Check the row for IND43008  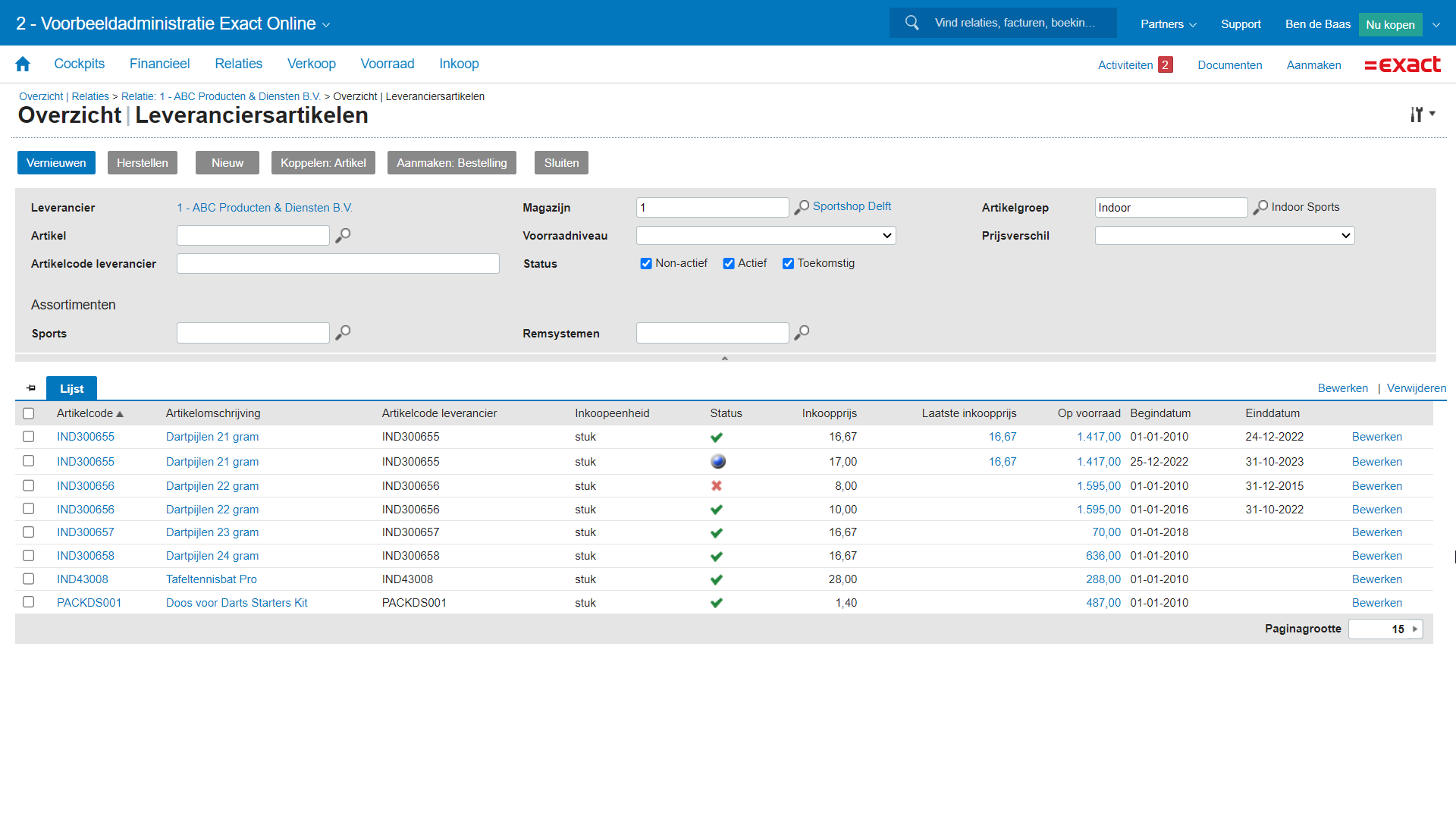29,579
